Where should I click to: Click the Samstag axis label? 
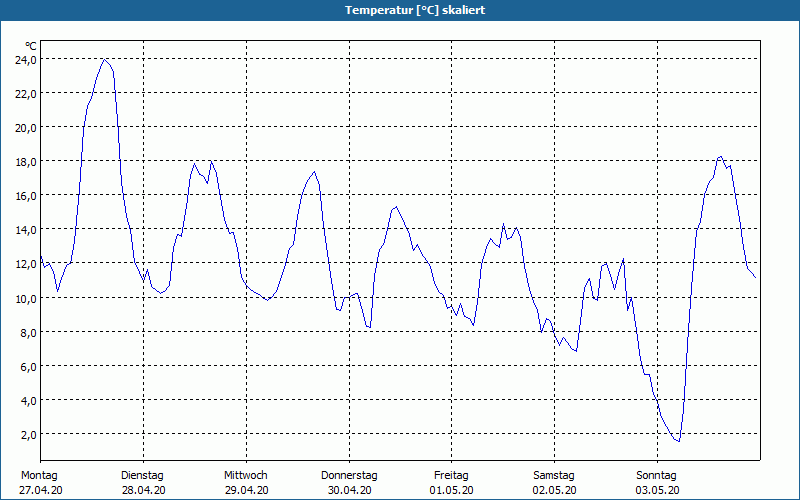554,476
